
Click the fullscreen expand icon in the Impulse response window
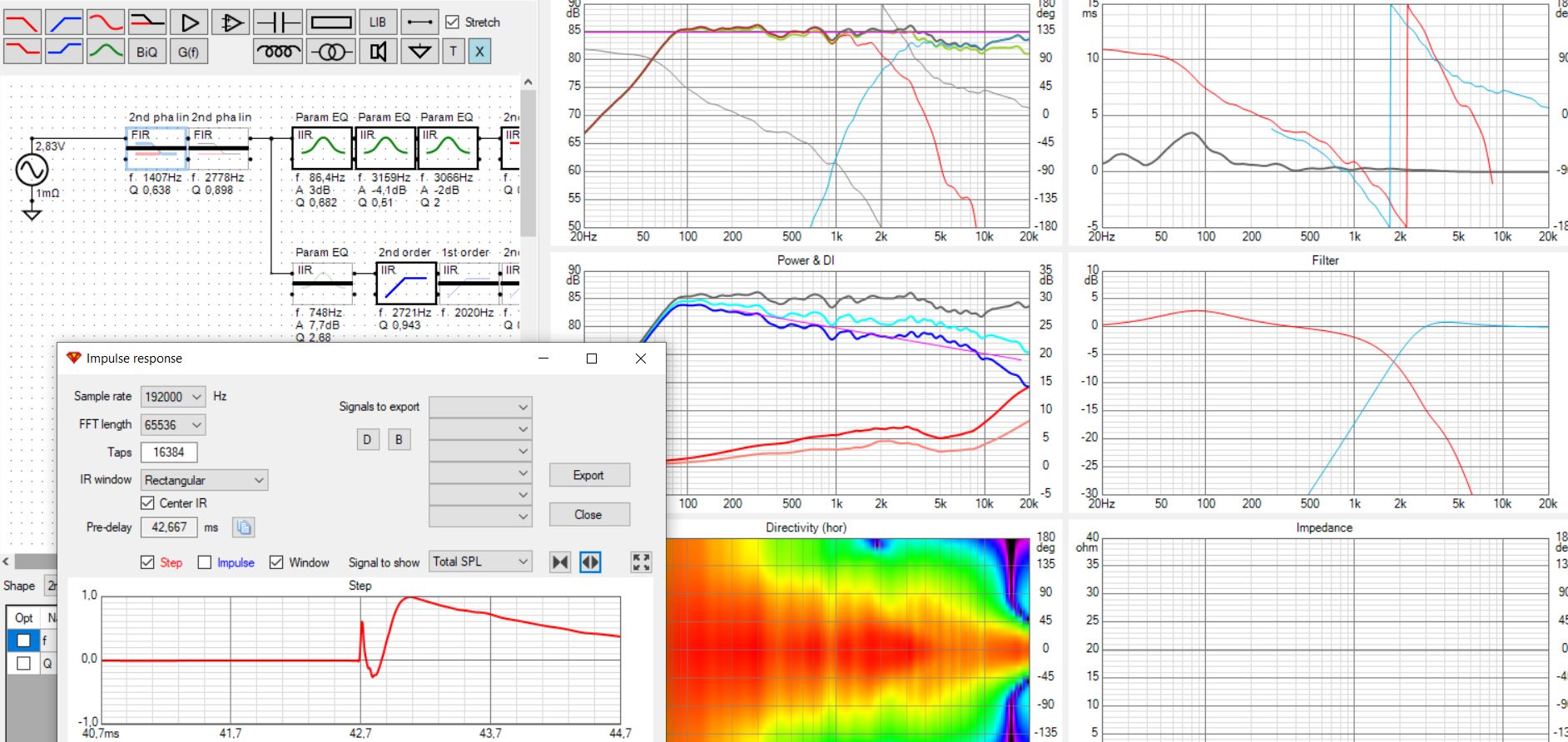[641, 562]
